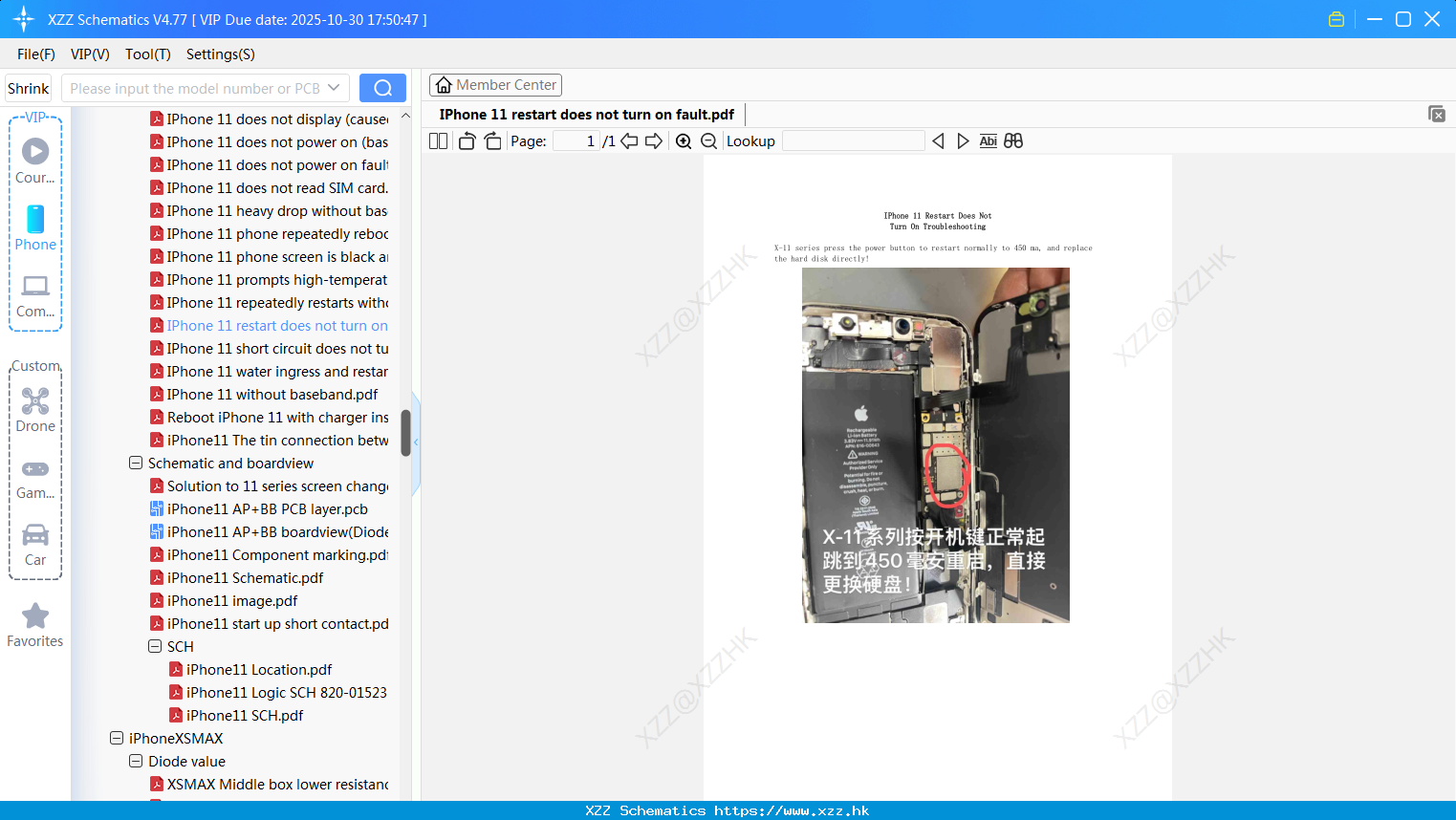This screenshot has width=1456, height=820.
Task: Find next lookup result triangle
Action: (x=963, y=140)
